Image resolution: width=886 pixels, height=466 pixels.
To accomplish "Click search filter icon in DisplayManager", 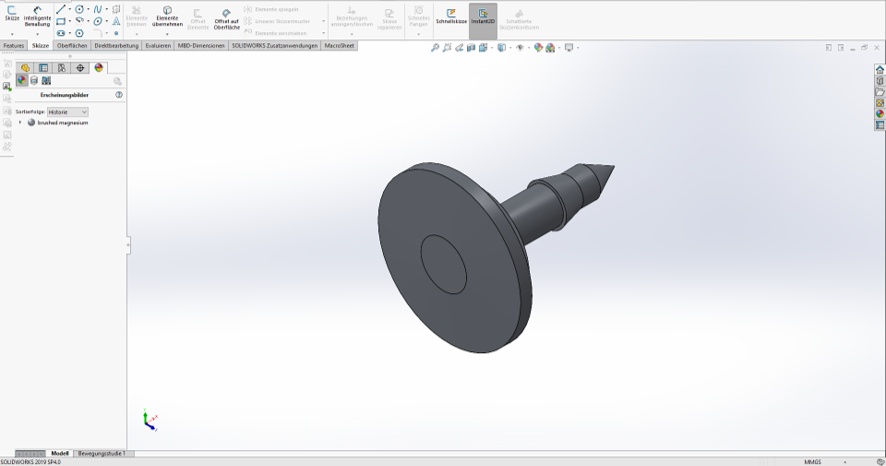I will (118, 81).
